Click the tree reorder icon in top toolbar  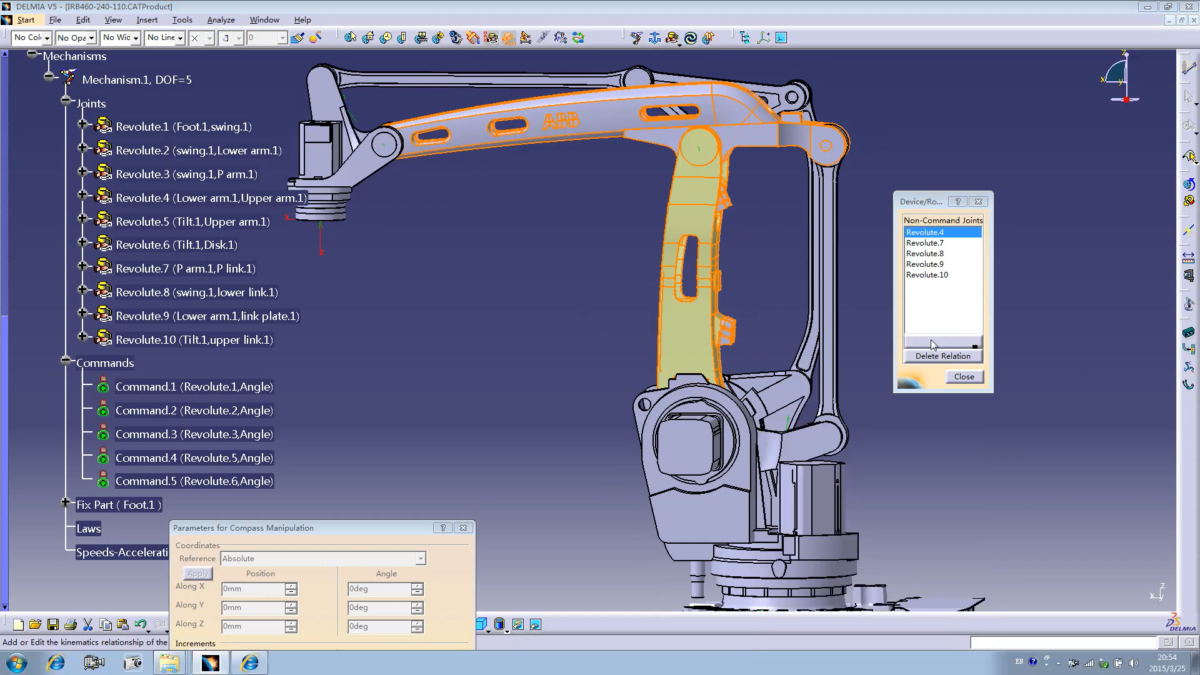pos(745,38)
